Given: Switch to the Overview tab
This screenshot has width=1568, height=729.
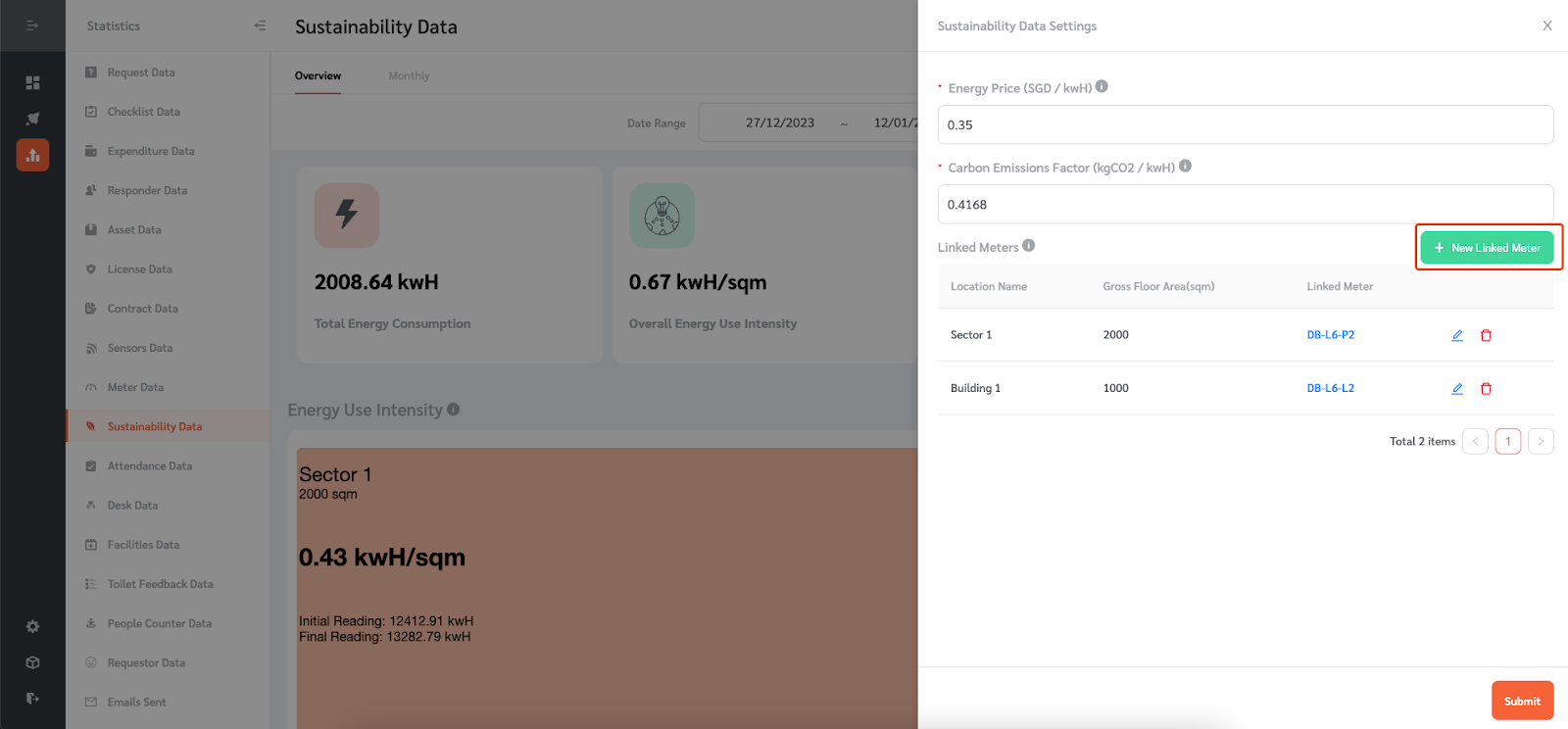Looking at the screenshot, I should click(318, 75).
